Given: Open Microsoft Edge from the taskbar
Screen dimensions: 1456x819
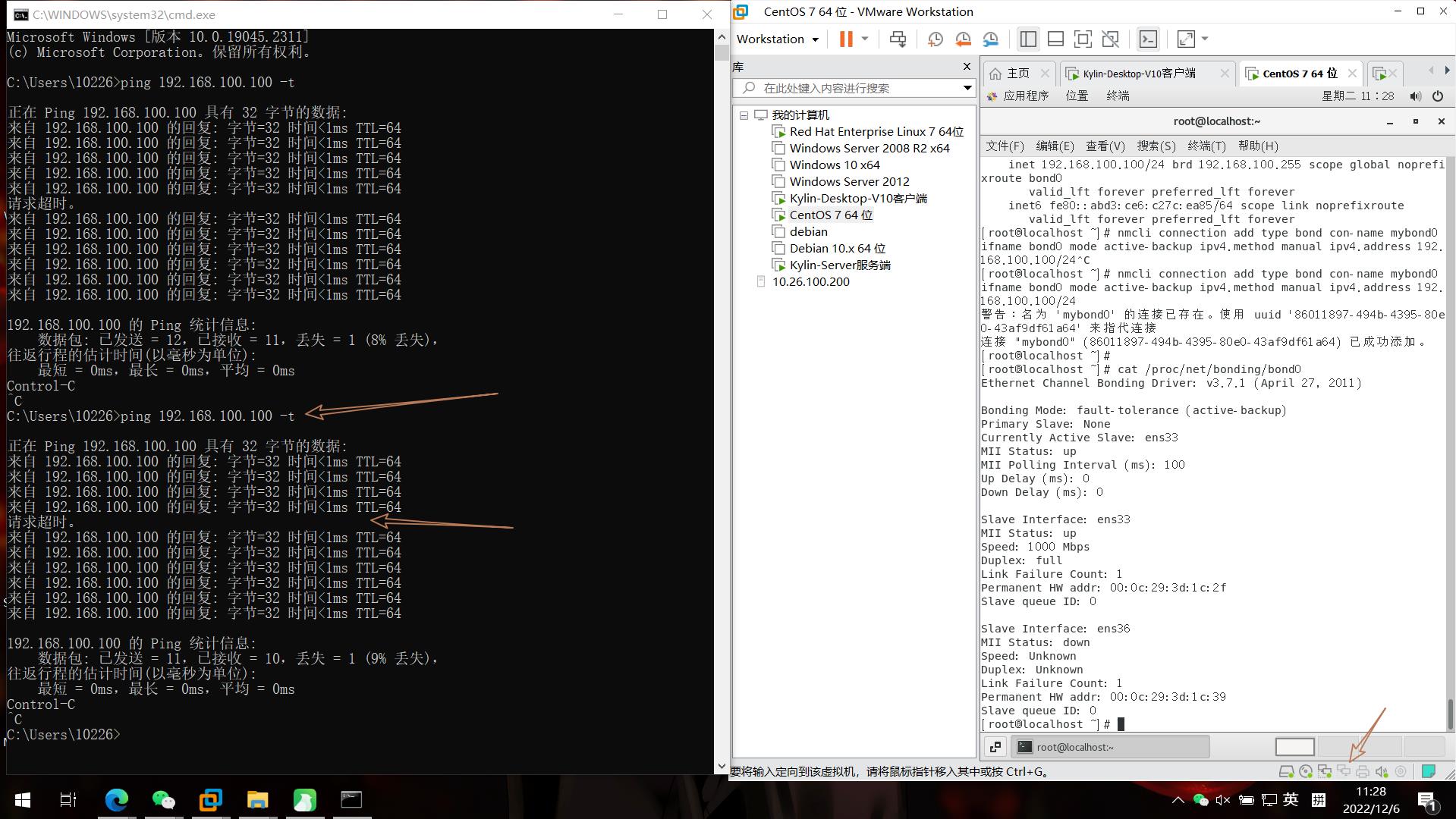Looking at the screenshot, I should click(117, 800).
